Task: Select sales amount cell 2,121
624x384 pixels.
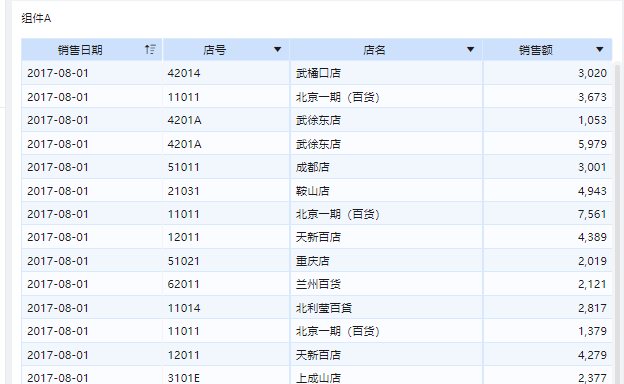Action: click(548, 285)
